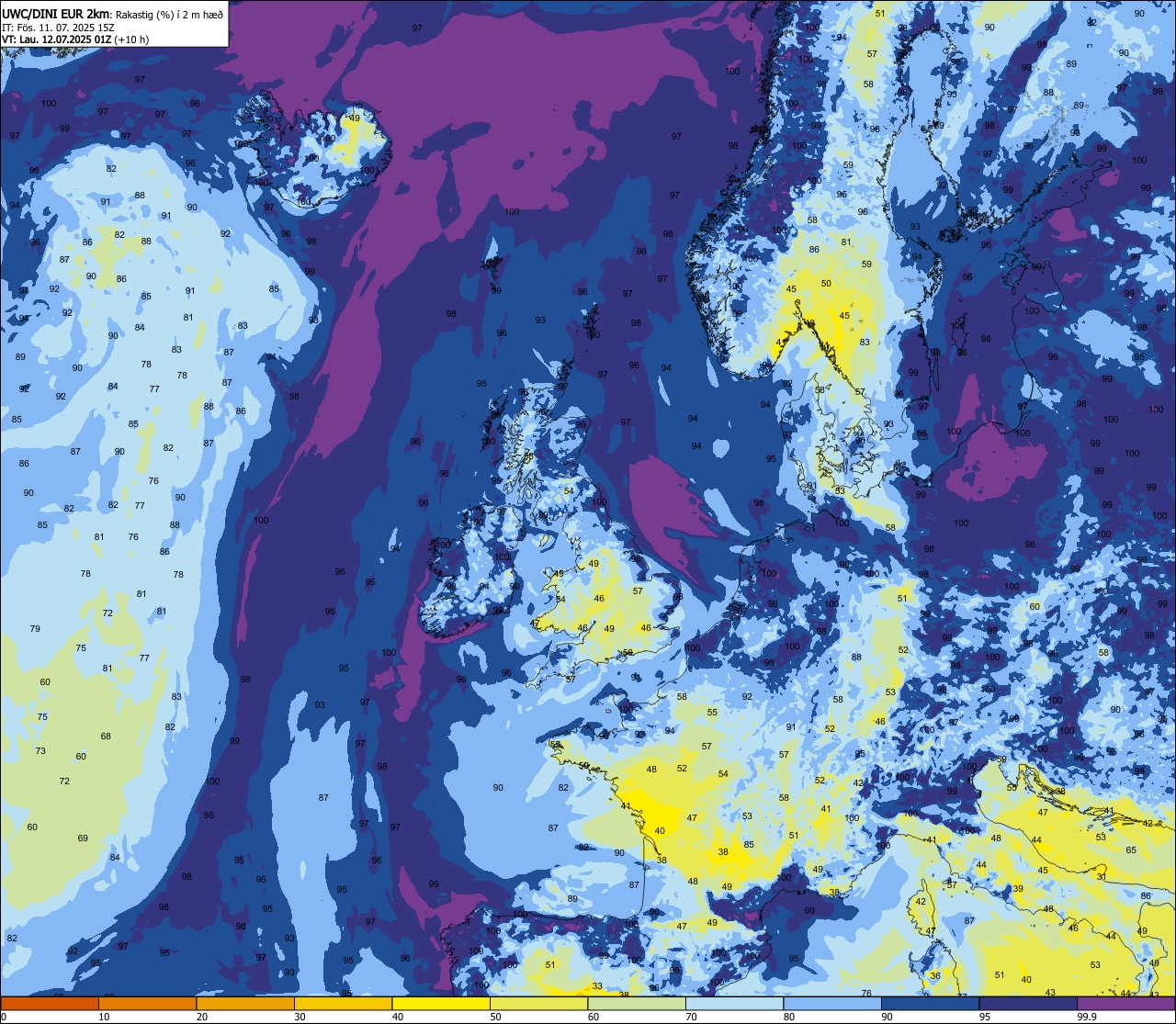Click the purple above-99.9 legend swatch
Screen dimensions: 1176x1024
click(x=1125, y=1003)
